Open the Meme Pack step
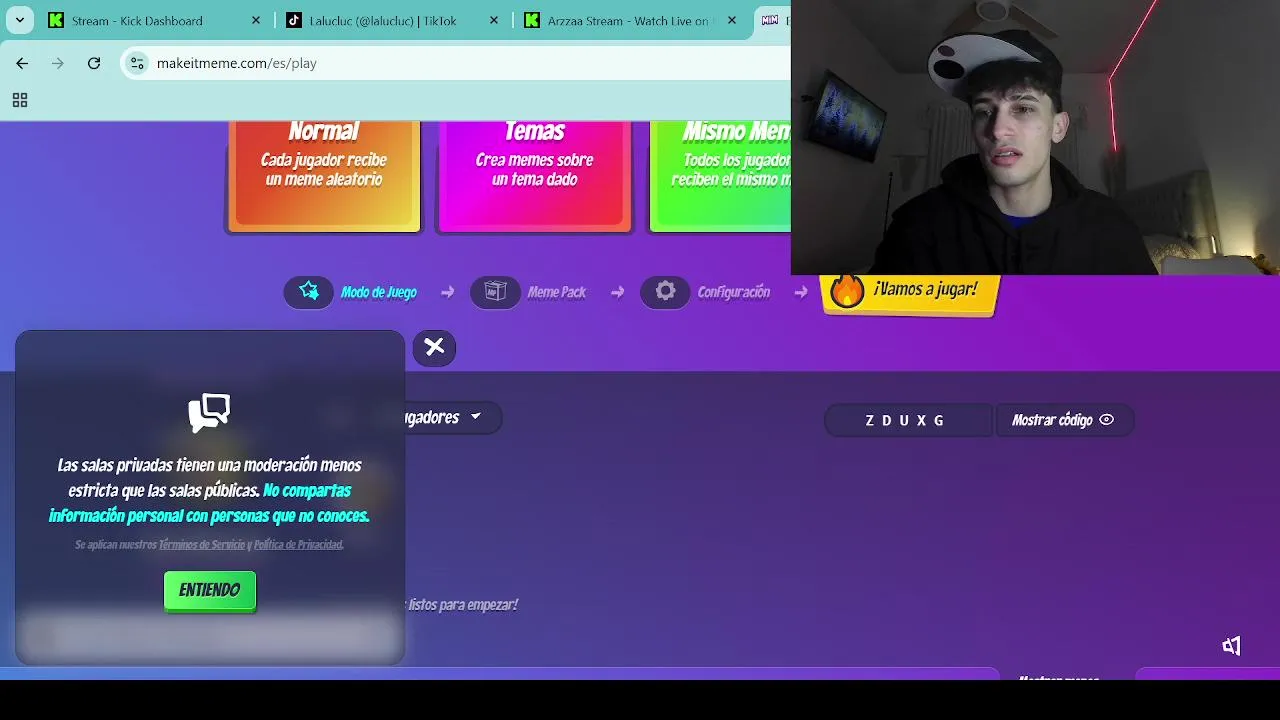This screenshot has width=1280, height=720. (530, 292)
